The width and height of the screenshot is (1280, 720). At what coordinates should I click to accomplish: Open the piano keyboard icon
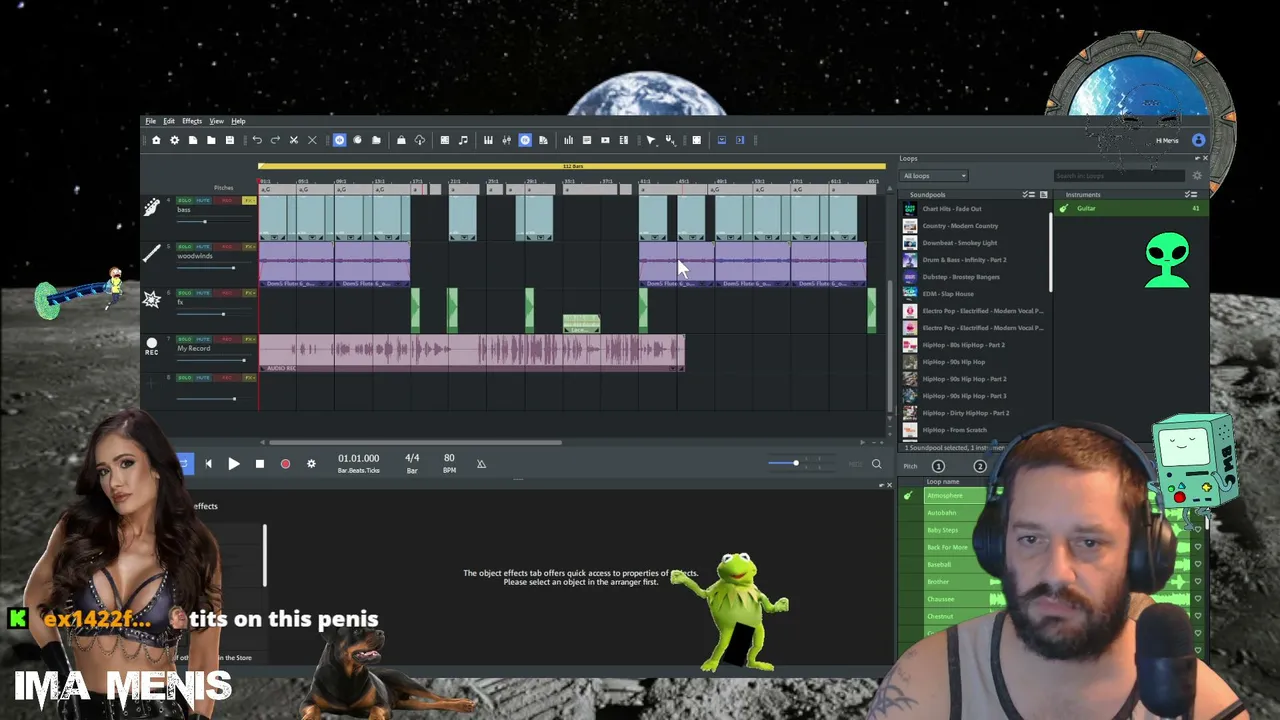click(x=488, y=140)
